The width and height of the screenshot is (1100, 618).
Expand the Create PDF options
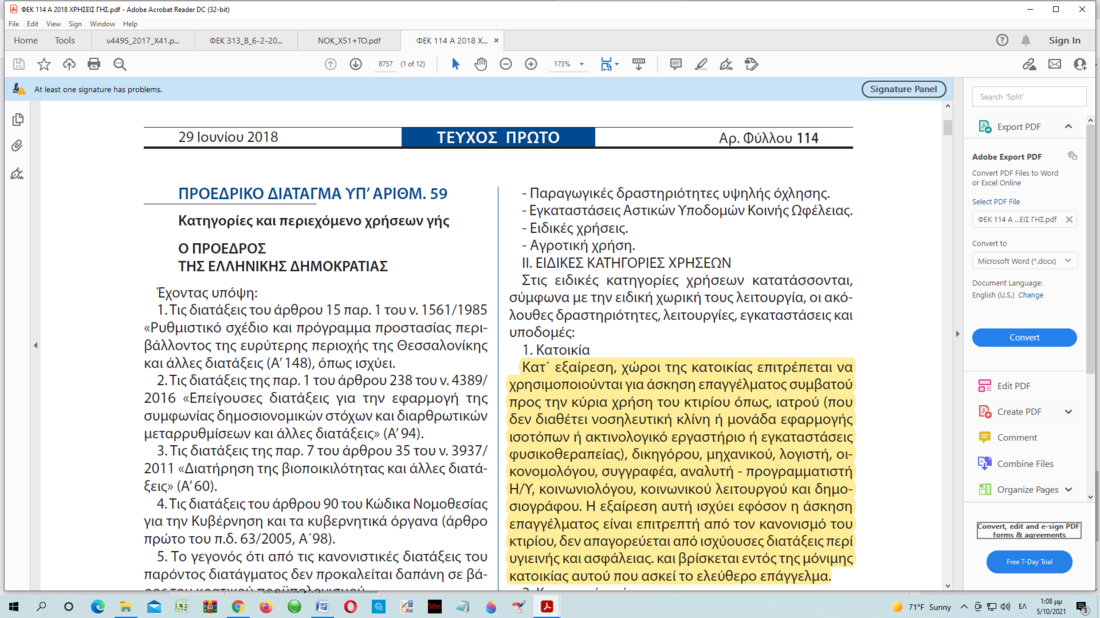tap(1068, 412)
